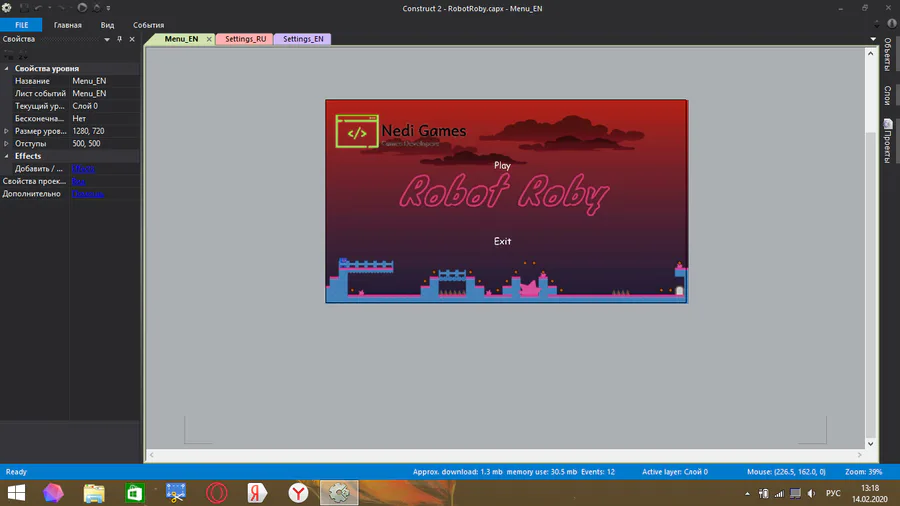
Task: Click the Zoom: 39% status text
Action: pos(863,472)
